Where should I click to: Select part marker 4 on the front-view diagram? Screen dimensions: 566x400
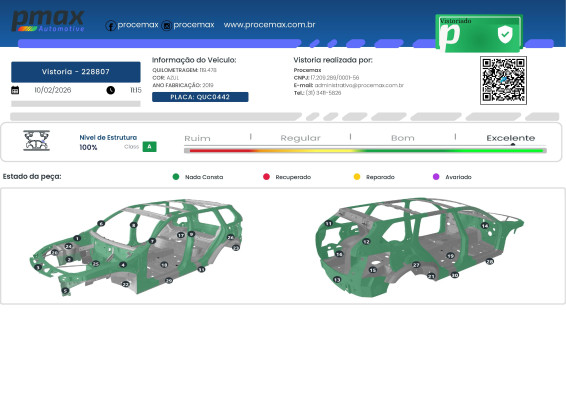pos(123,265)
